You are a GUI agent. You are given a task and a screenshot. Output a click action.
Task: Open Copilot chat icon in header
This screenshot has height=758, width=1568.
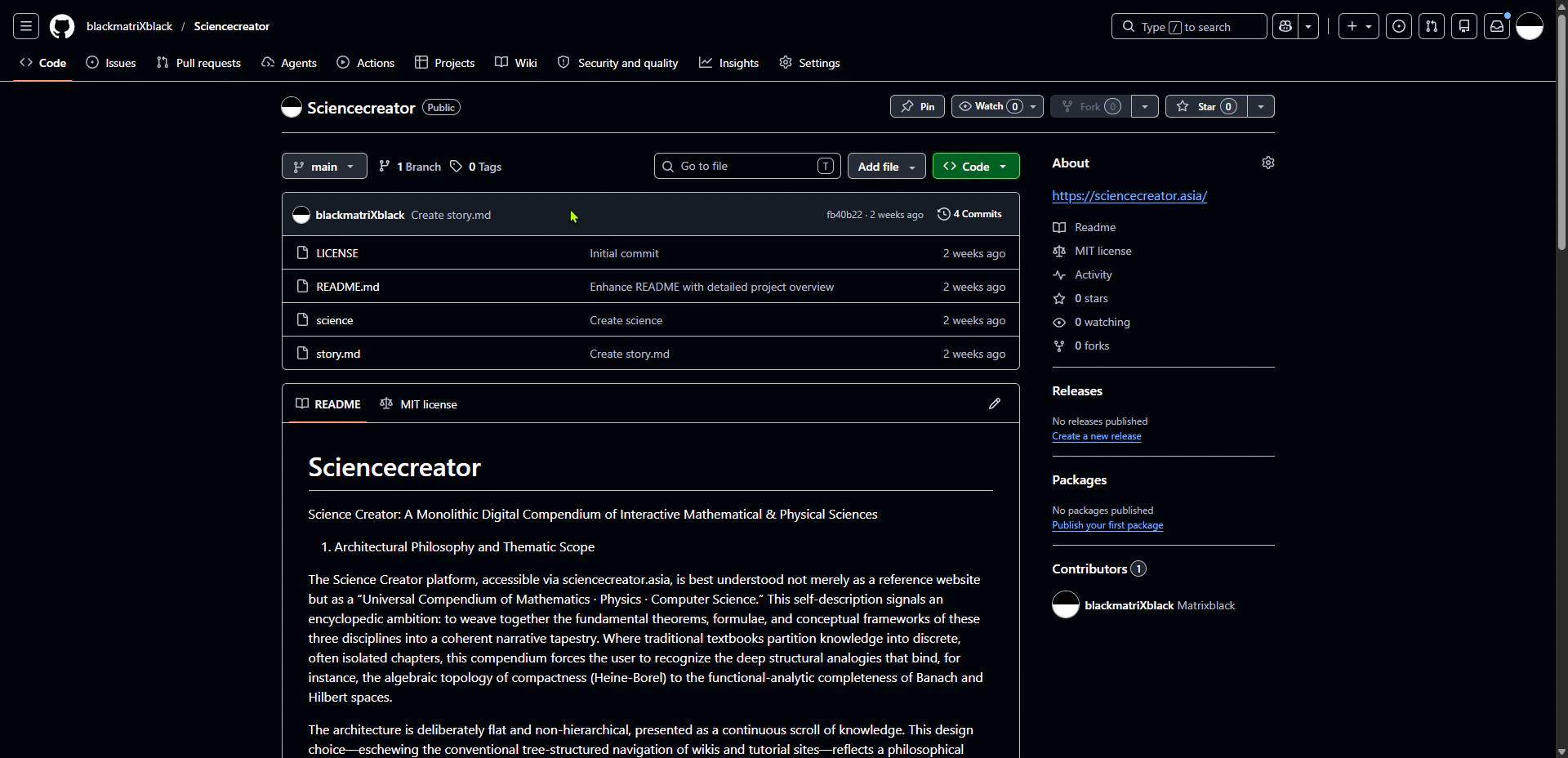1285,26
